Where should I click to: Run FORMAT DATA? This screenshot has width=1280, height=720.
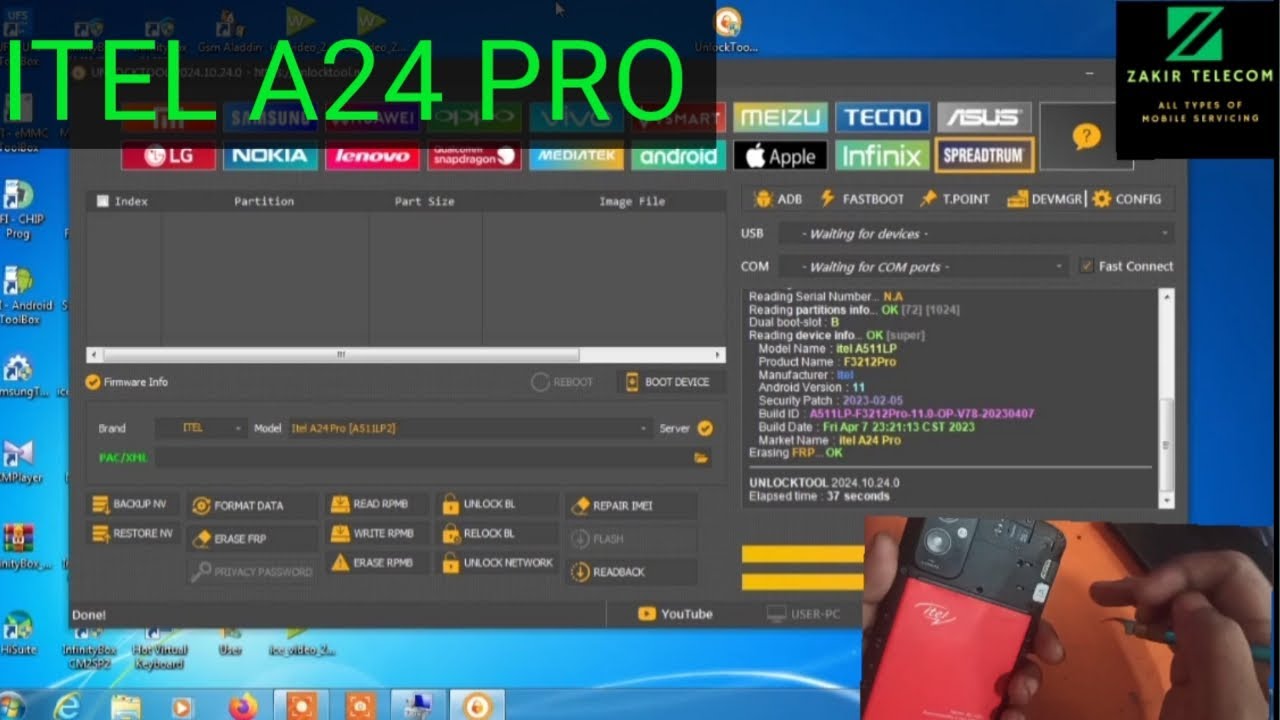[x=252, y=506]
